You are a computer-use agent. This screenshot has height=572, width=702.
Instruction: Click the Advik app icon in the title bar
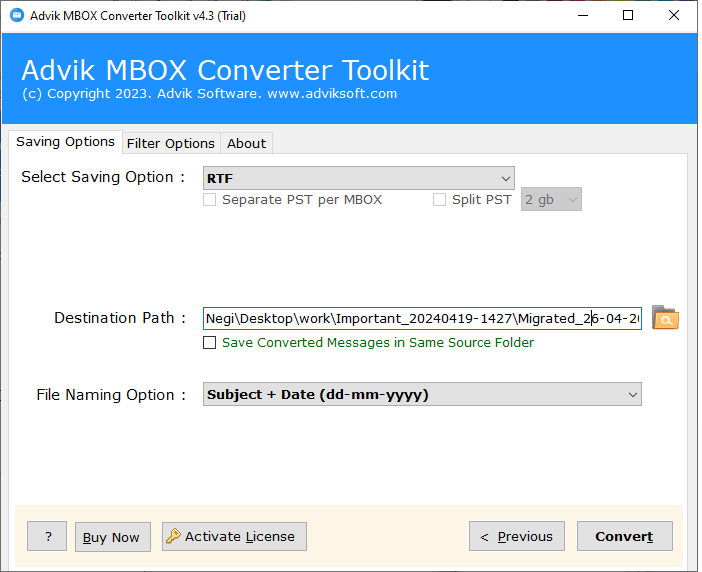point(17,15)
